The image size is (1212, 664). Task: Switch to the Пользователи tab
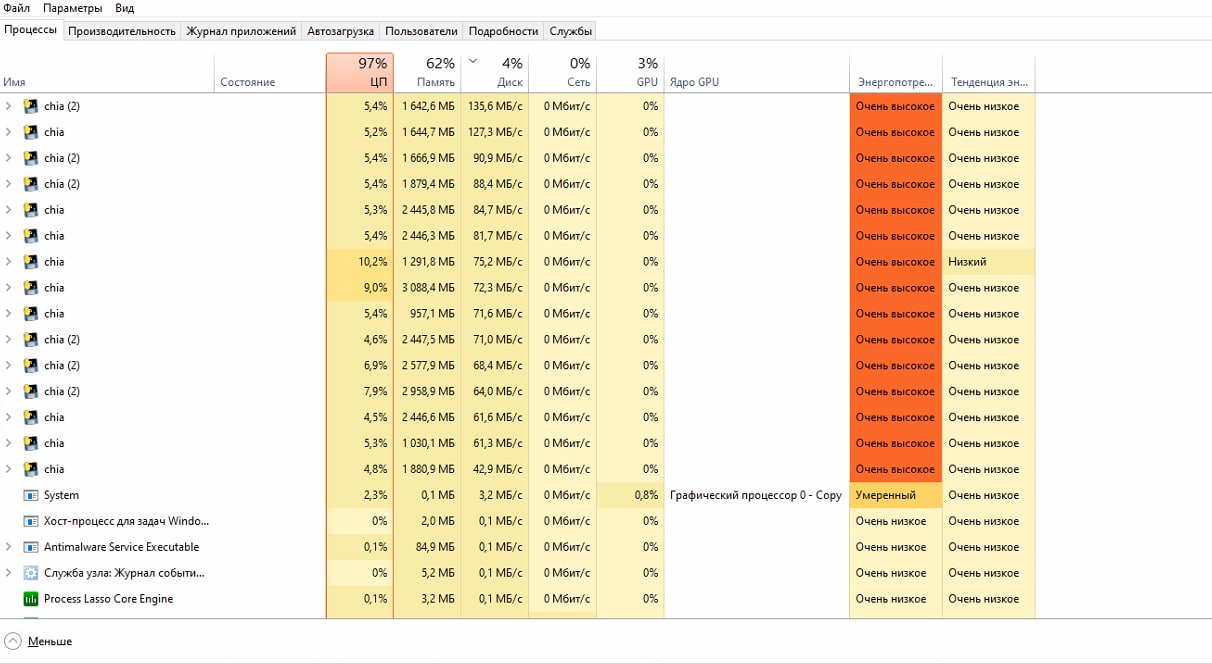click(421, 31)
